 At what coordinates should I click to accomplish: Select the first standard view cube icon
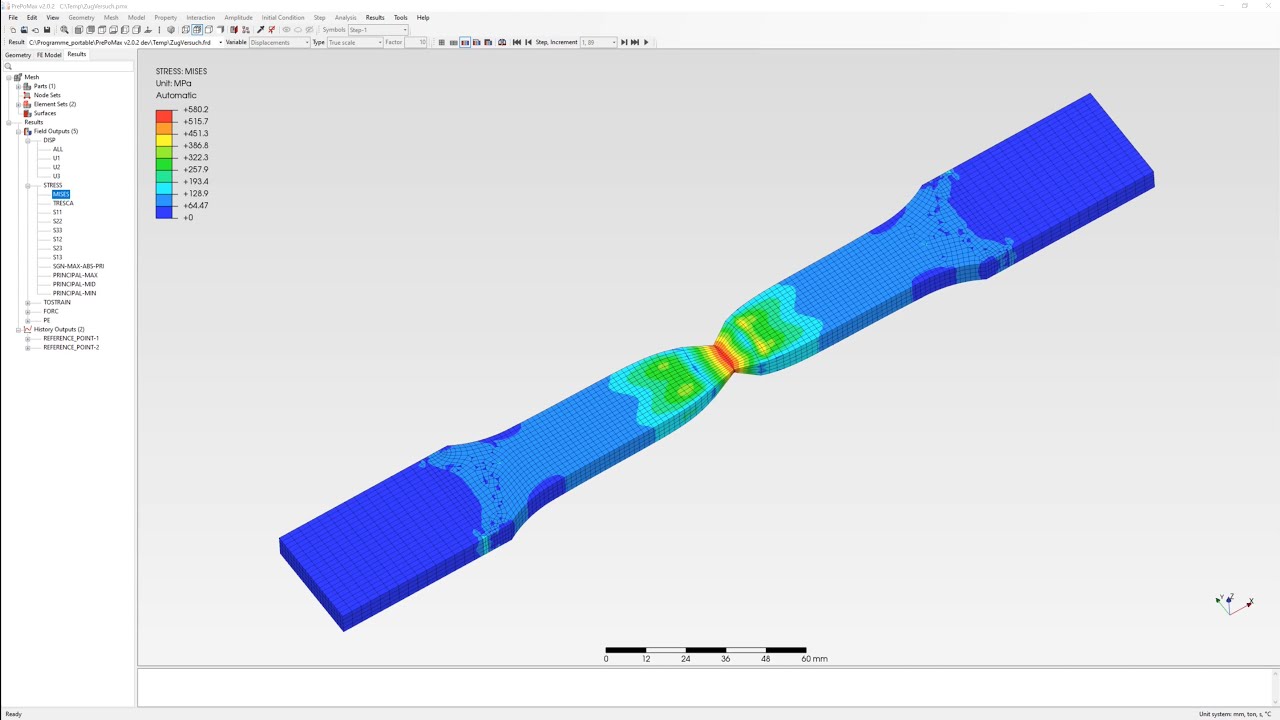[x=79, y=30]
